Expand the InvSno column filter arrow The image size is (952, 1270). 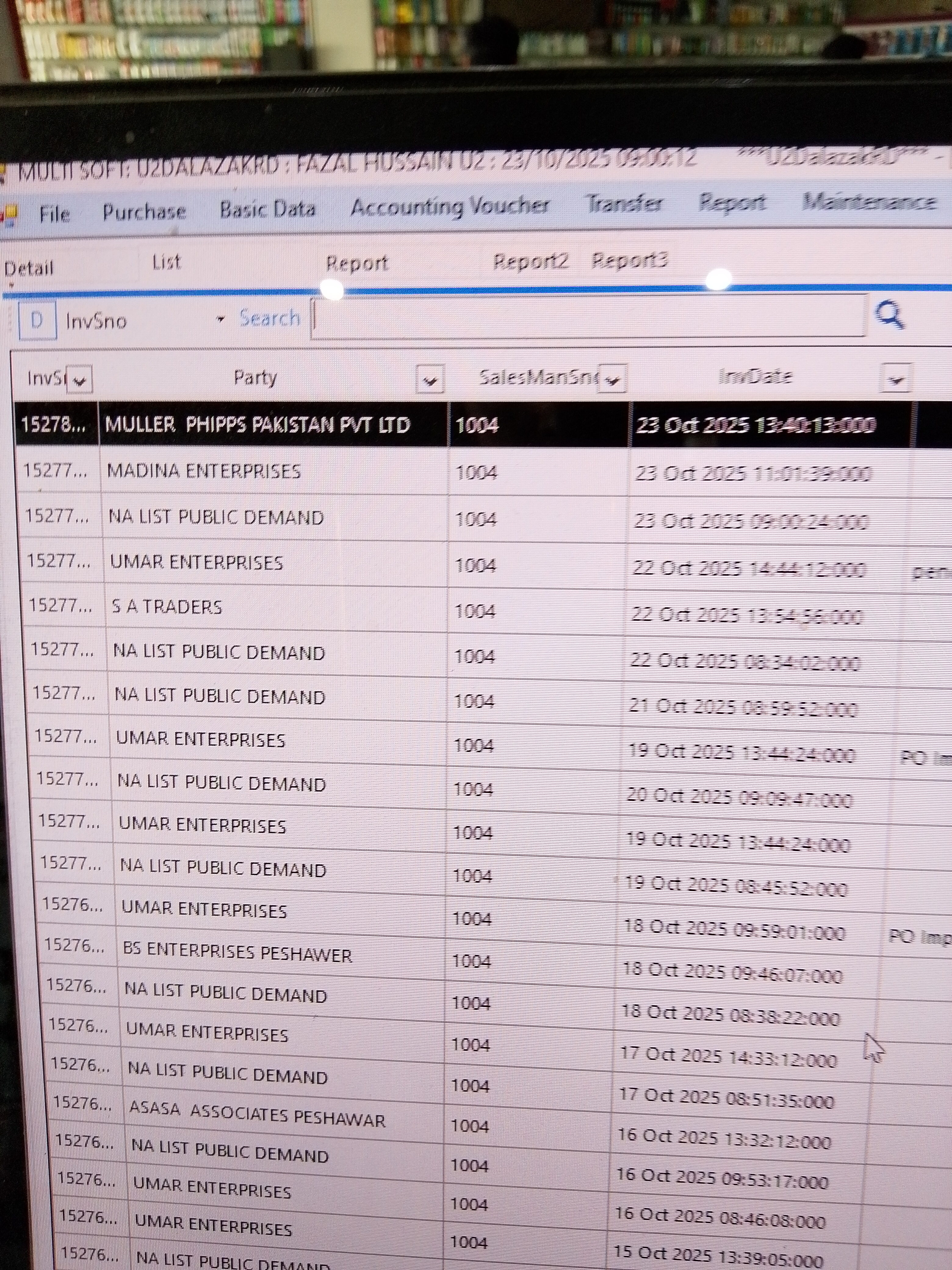tap(80, 380)
